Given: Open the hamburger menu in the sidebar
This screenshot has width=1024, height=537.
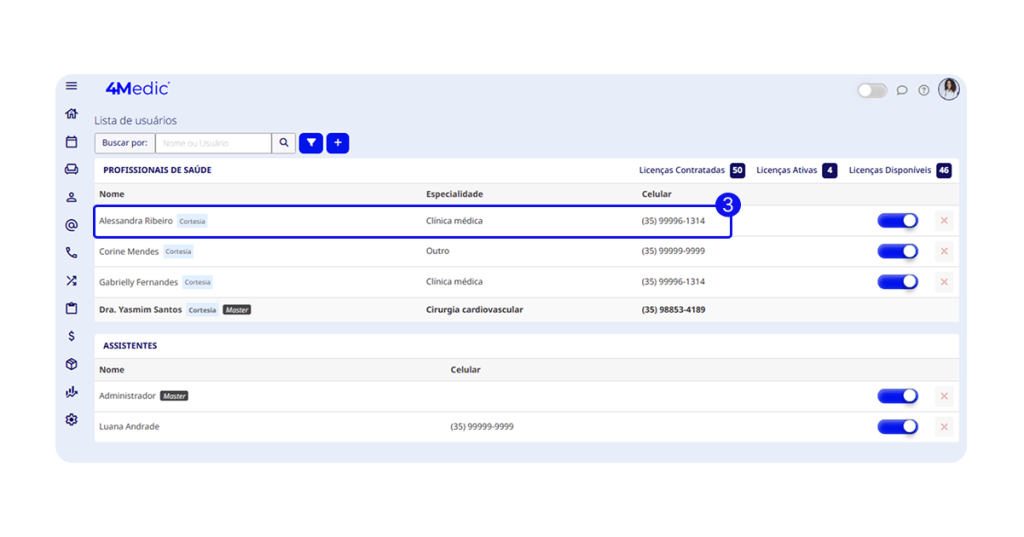Looking at the screenshot, I should (x=71, y=86).
